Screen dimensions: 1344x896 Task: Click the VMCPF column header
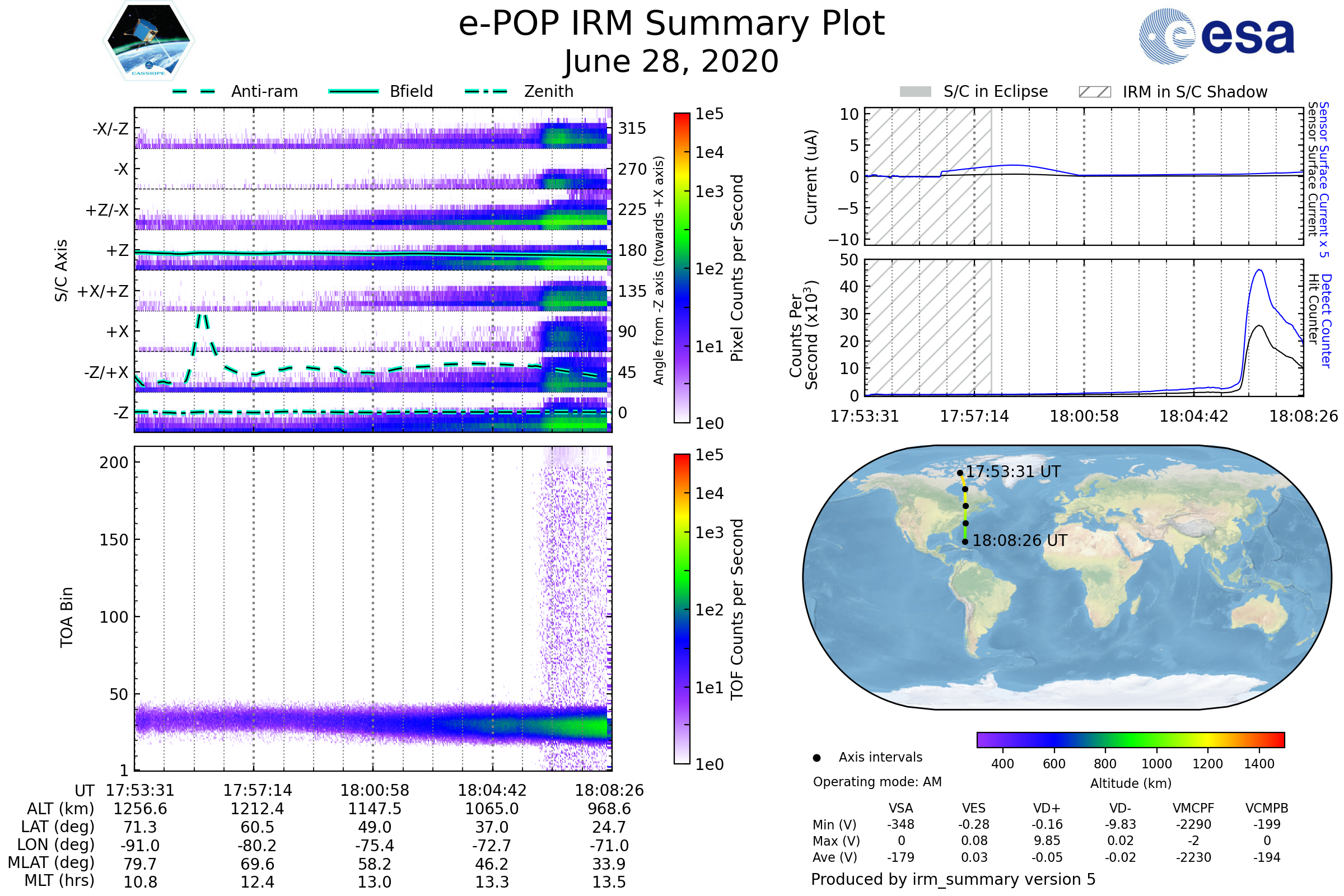(1193, 808)
